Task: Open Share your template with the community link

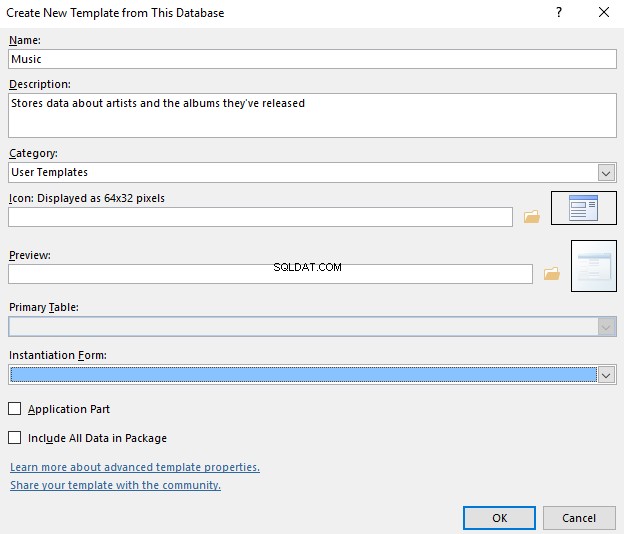Action: click(115, 485)
